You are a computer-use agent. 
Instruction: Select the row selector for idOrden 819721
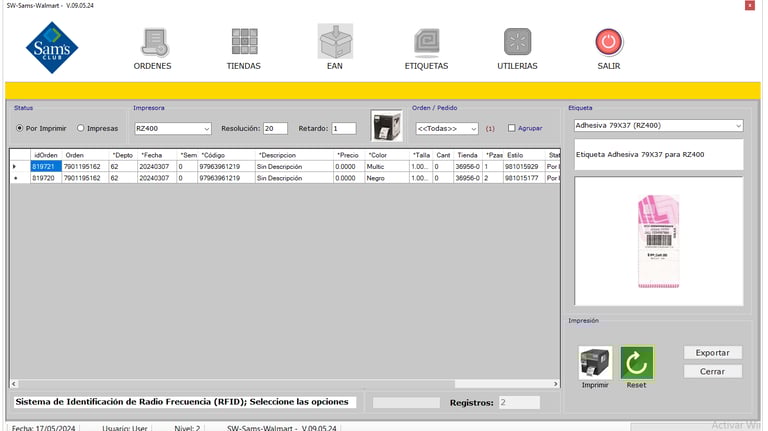coord(20,167)
